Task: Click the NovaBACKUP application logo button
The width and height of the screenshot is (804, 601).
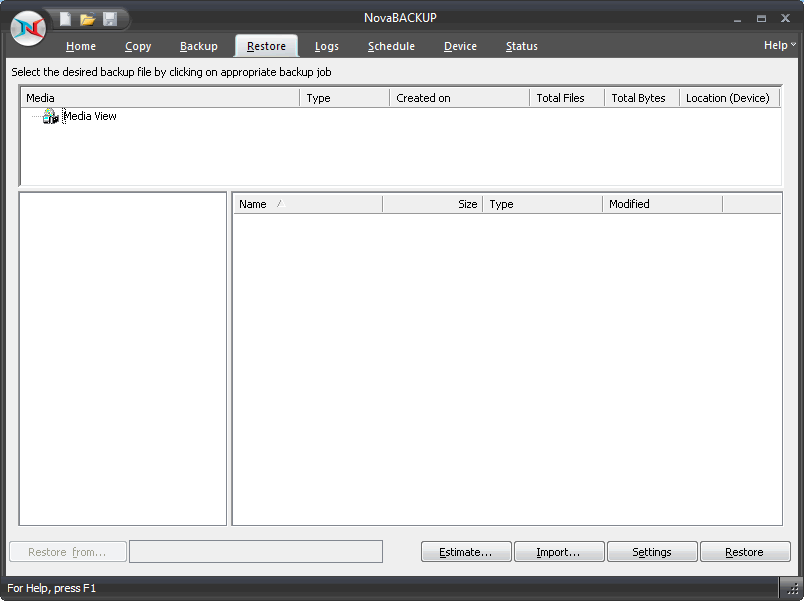Action: coord(28,28)
